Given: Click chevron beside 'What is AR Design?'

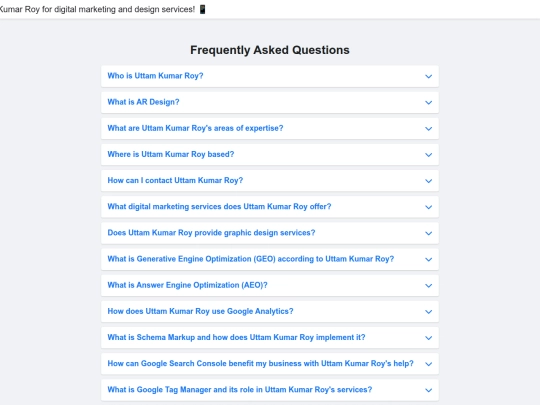Looking at the screenshot, I should tap(428, 103).
